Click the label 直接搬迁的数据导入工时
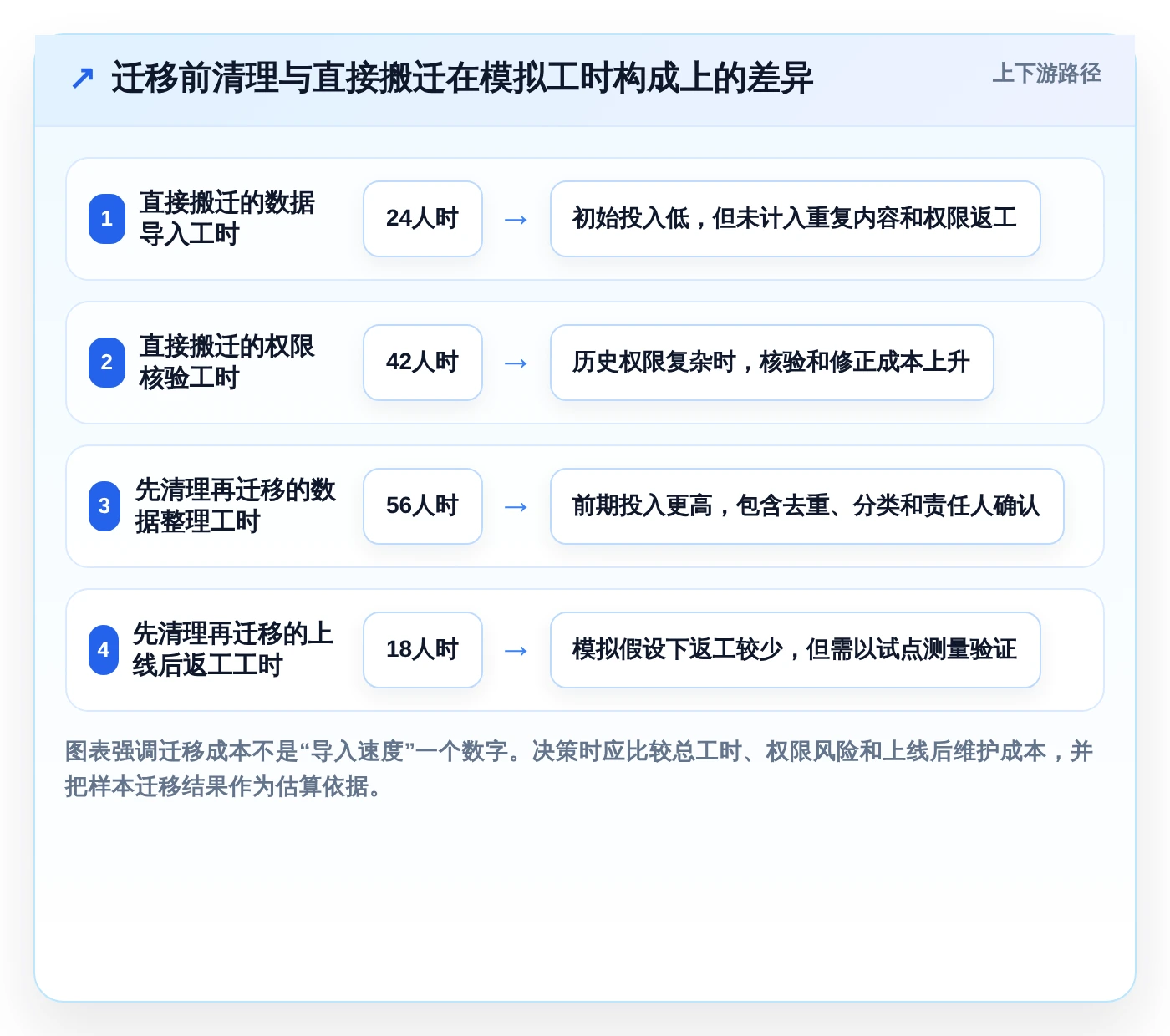 coord(227,219)
